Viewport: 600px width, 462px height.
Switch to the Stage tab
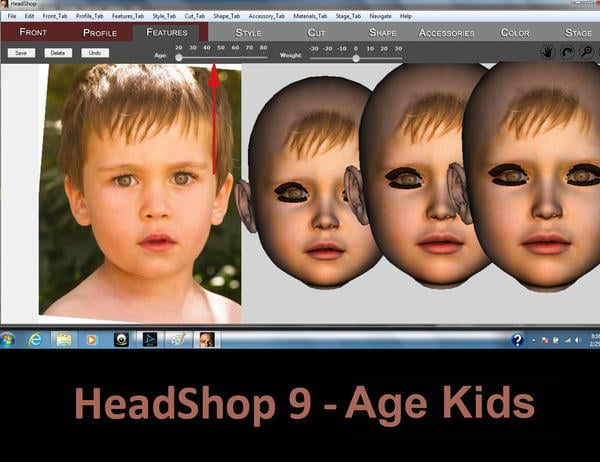(x=578, y=33)
